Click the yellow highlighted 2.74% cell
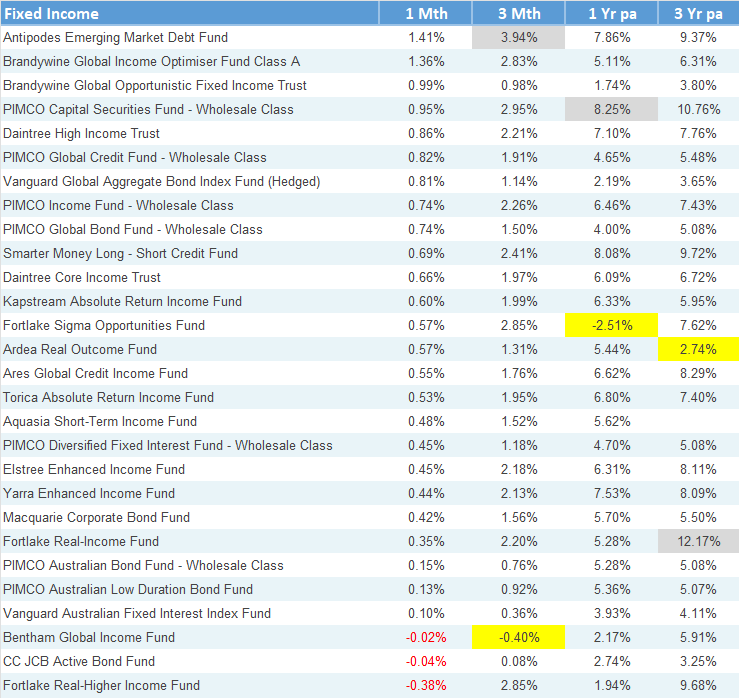Image resolution: width=739 pixels, height=698 pixels. tap(698, 349)
